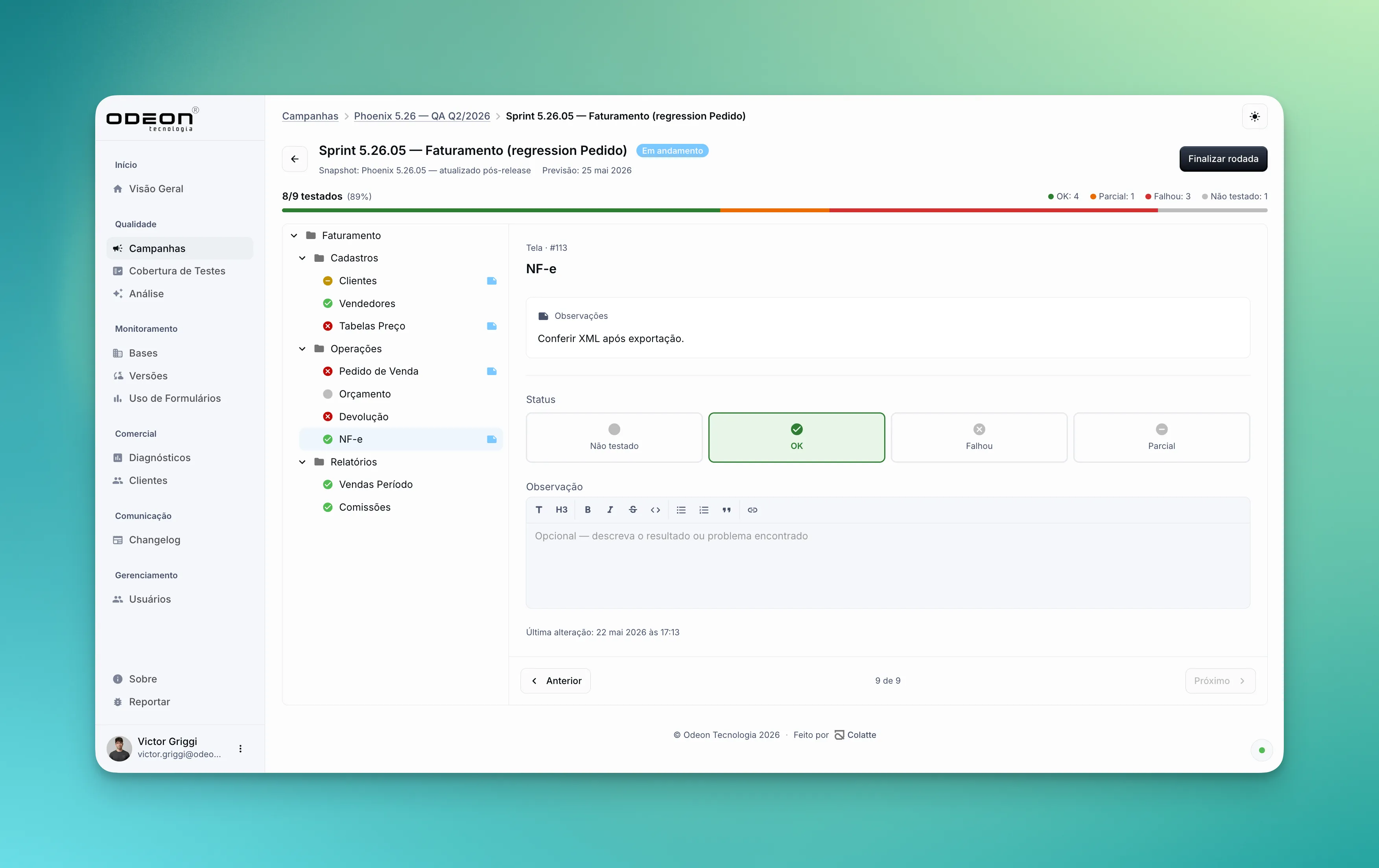This screenshot has width=1379, height=868.
Task: Follow the Campanhas breadcrumb link
Action: 310,116
